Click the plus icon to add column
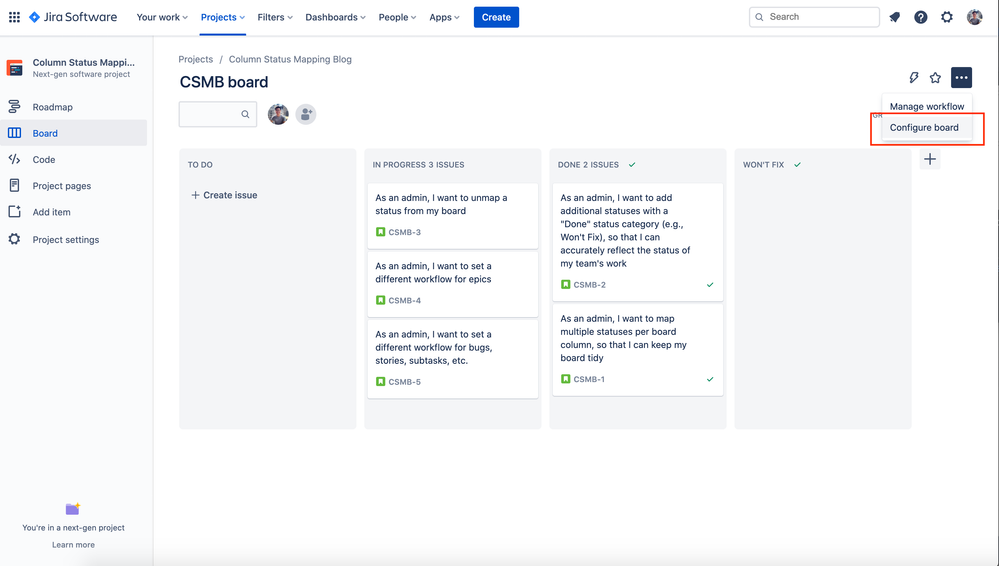This screenshot has width=999, height=566. coord(930,159)
